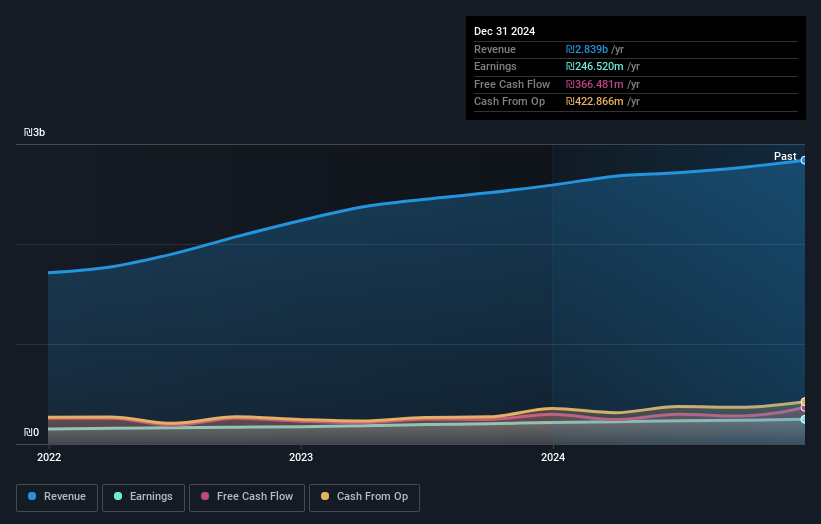Click the 2024 x-axis label
This screenshot has height=524, width=821.
[553, 458]
